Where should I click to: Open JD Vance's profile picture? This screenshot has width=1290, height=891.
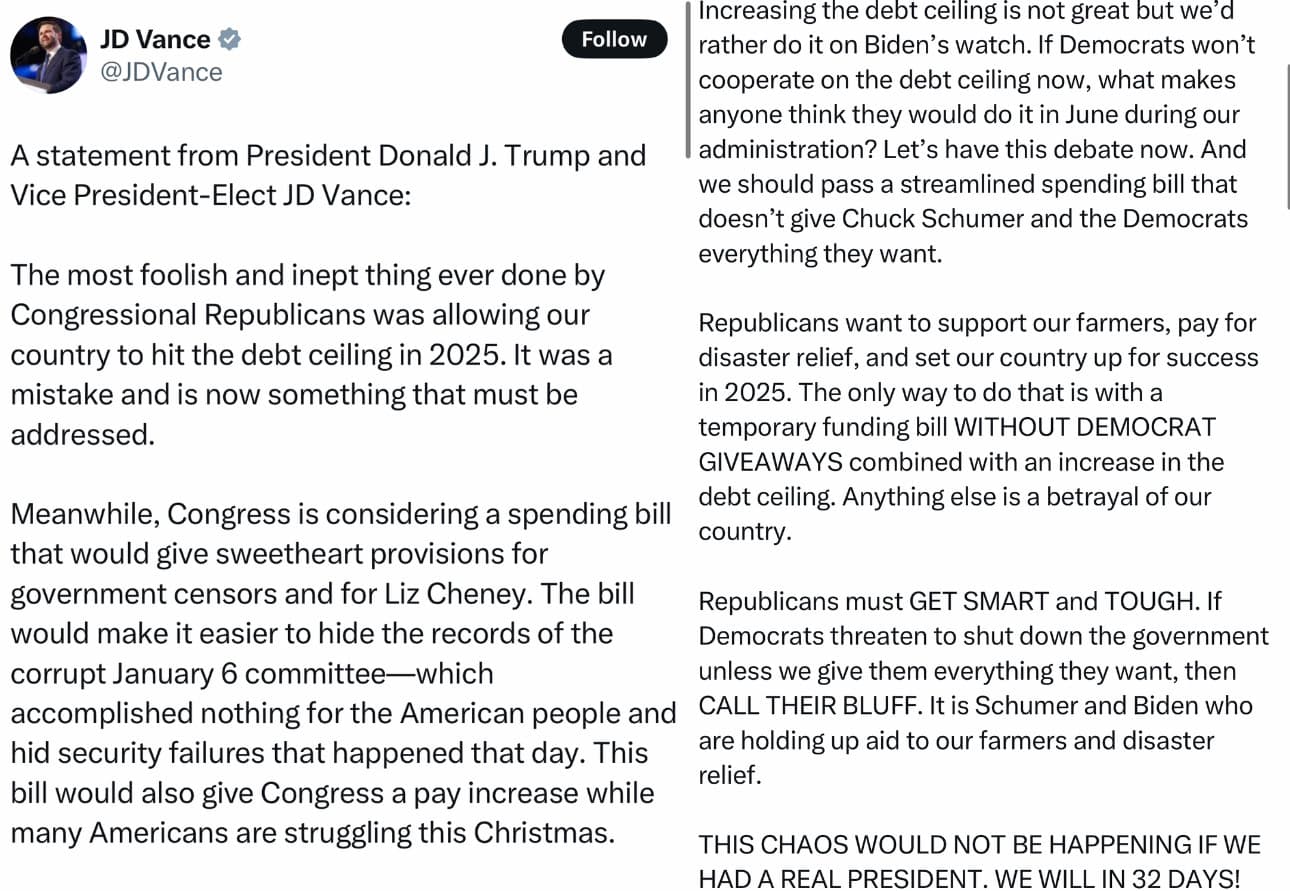click(x=48, y=55)
